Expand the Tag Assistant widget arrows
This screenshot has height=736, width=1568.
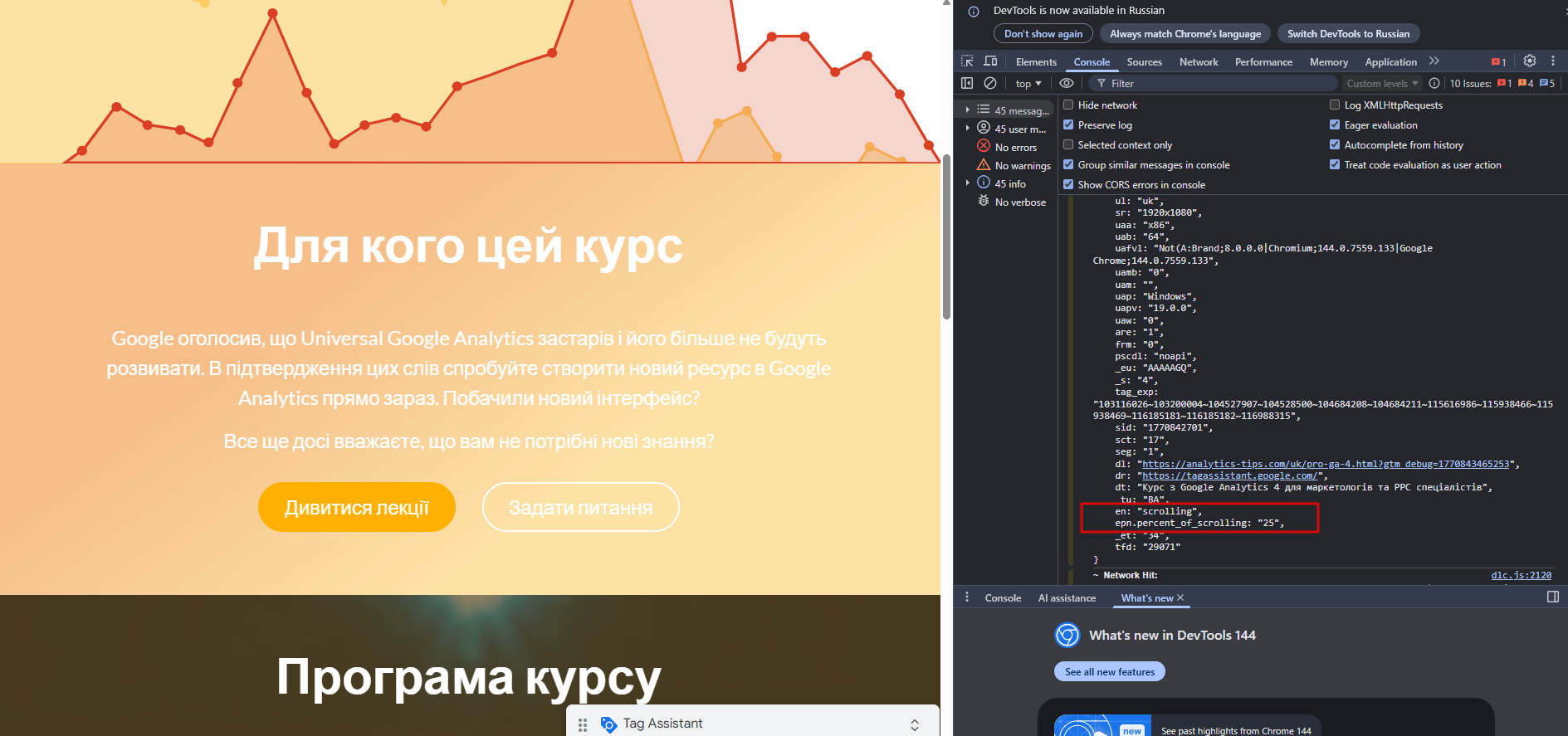pos(915,724)
